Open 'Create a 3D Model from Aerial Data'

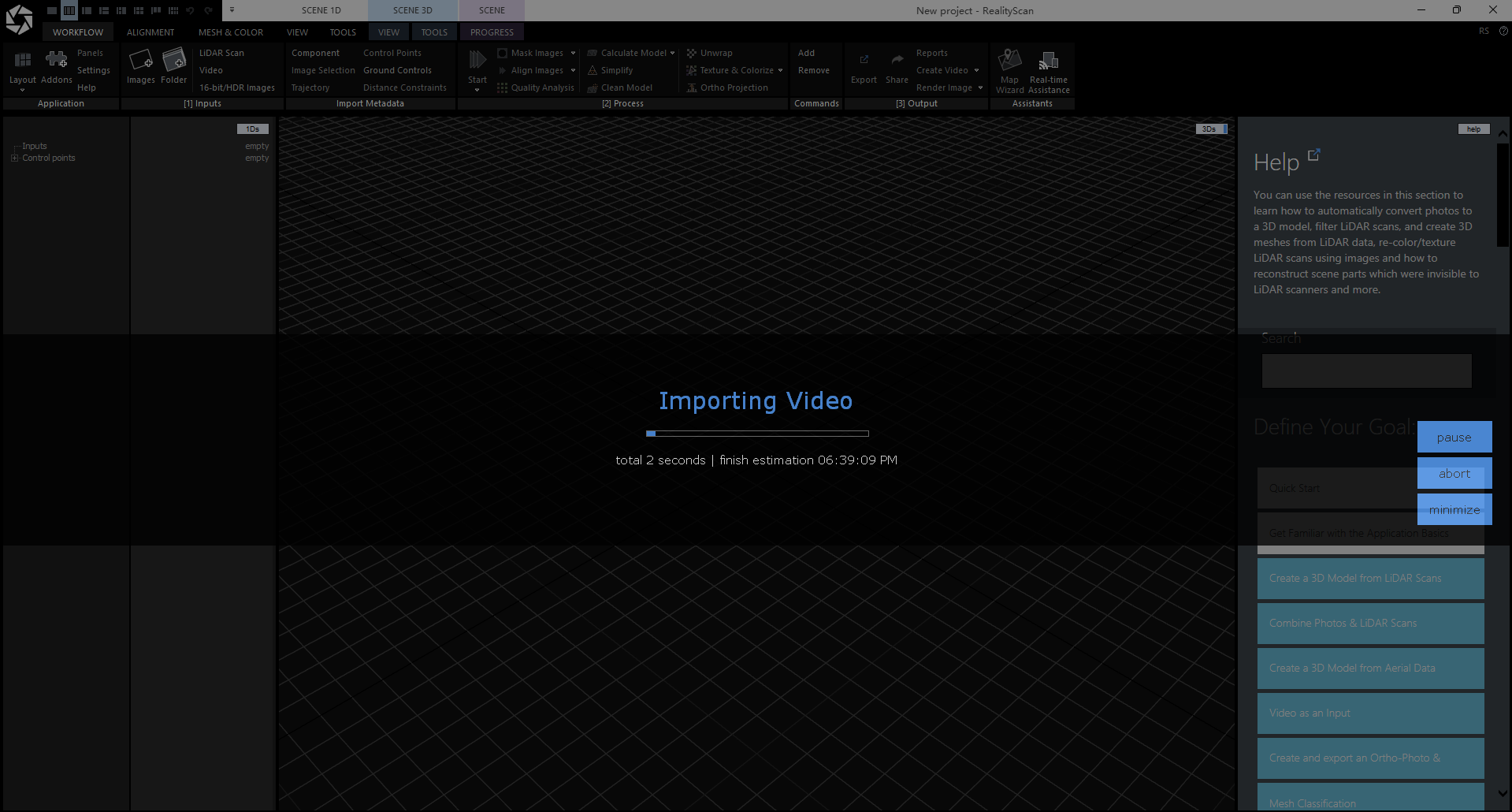coord(1371,668)
